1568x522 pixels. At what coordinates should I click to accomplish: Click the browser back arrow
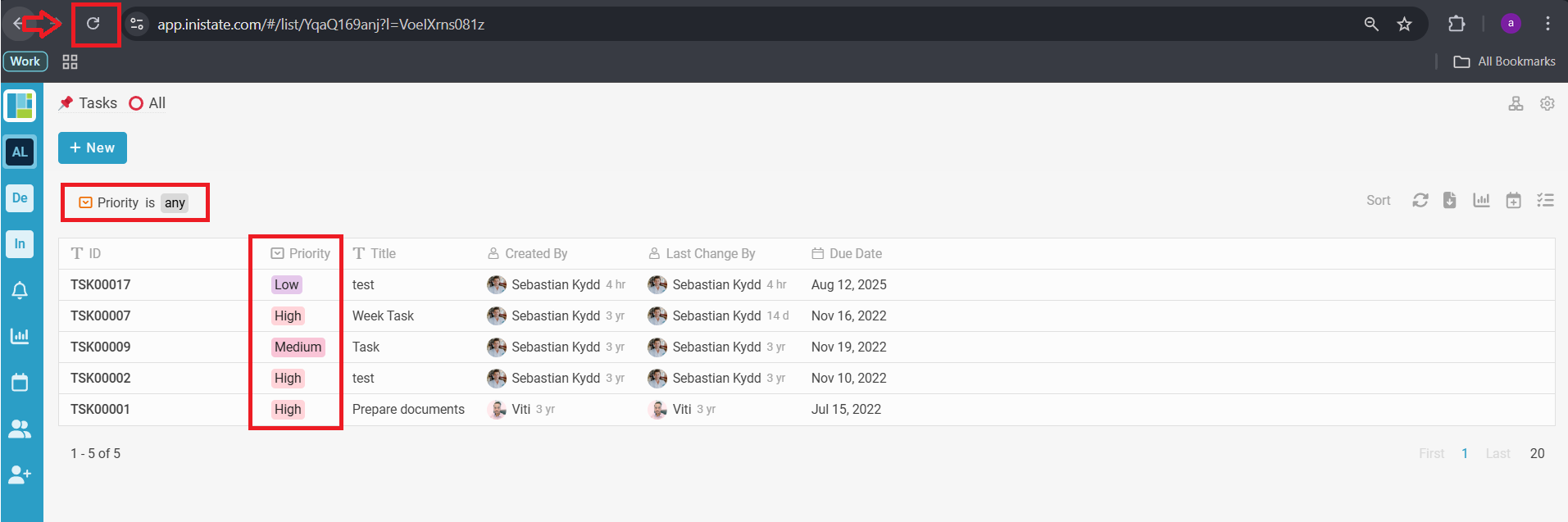(x=16, y=24)
